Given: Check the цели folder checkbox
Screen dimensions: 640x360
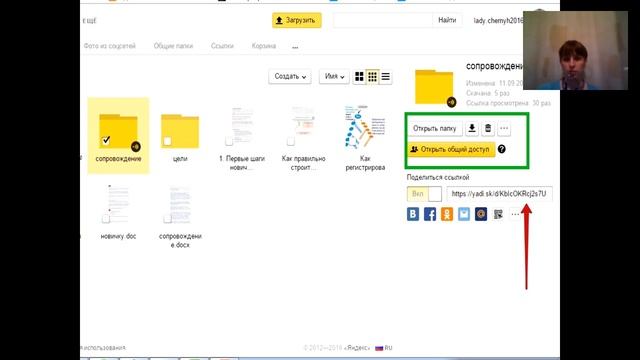Looking at the screenshot, I should point(167,141).
